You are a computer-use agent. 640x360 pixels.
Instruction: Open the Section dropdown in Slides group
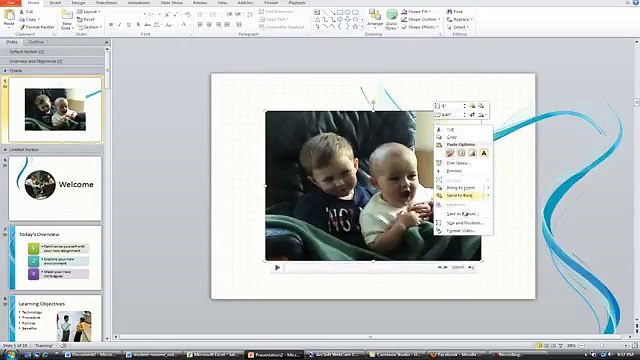(89, 27)
